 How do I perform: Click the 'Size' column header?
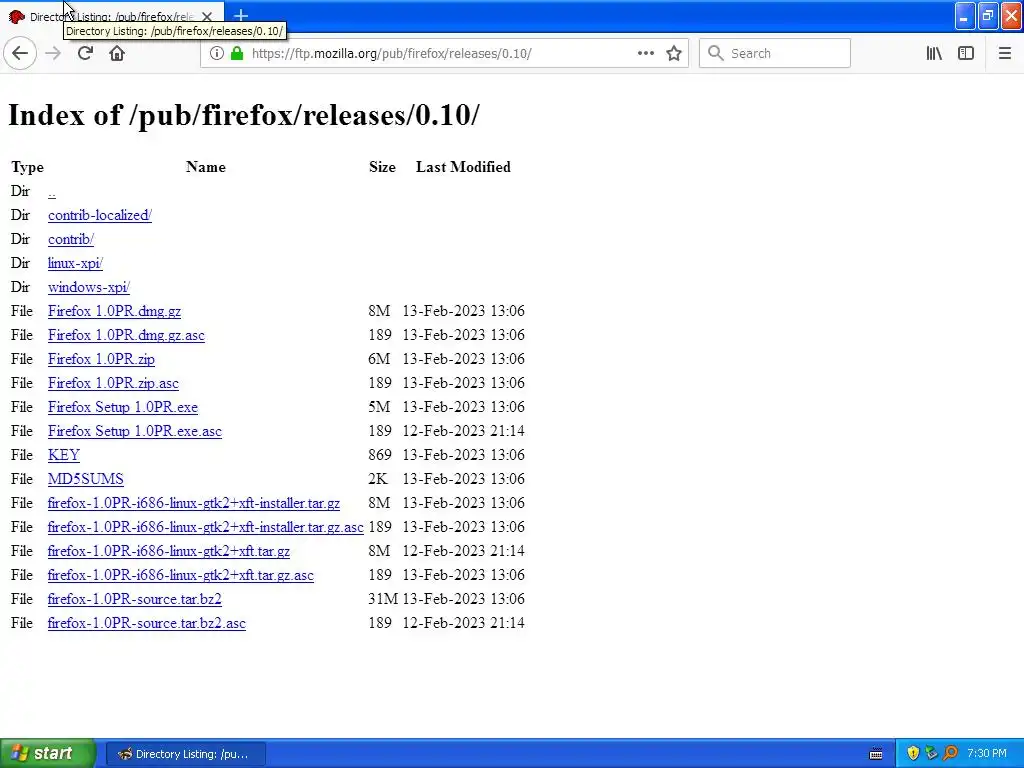point(382,167)
